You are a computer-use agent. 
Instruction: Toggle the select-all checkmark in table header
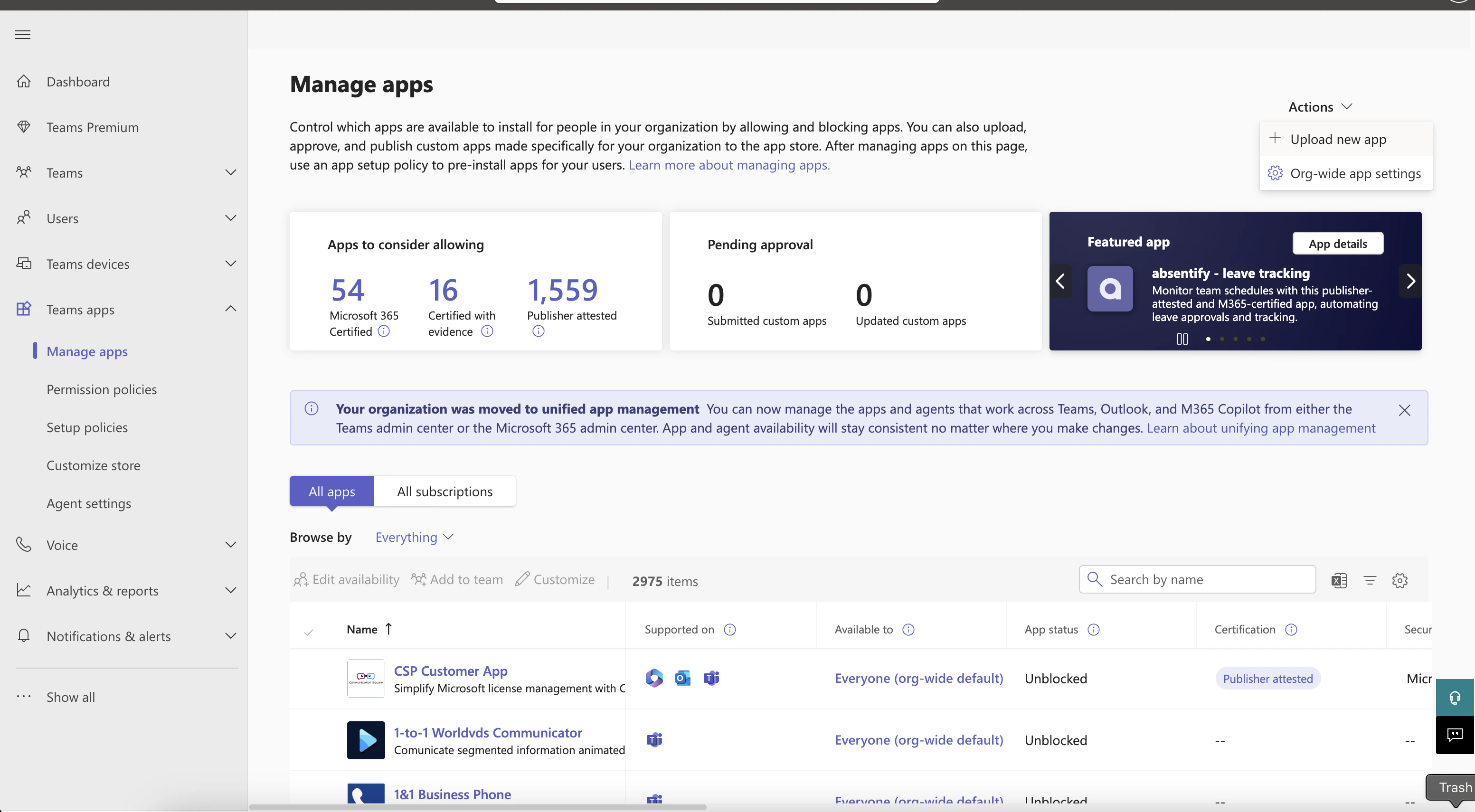tap(309, 632)
